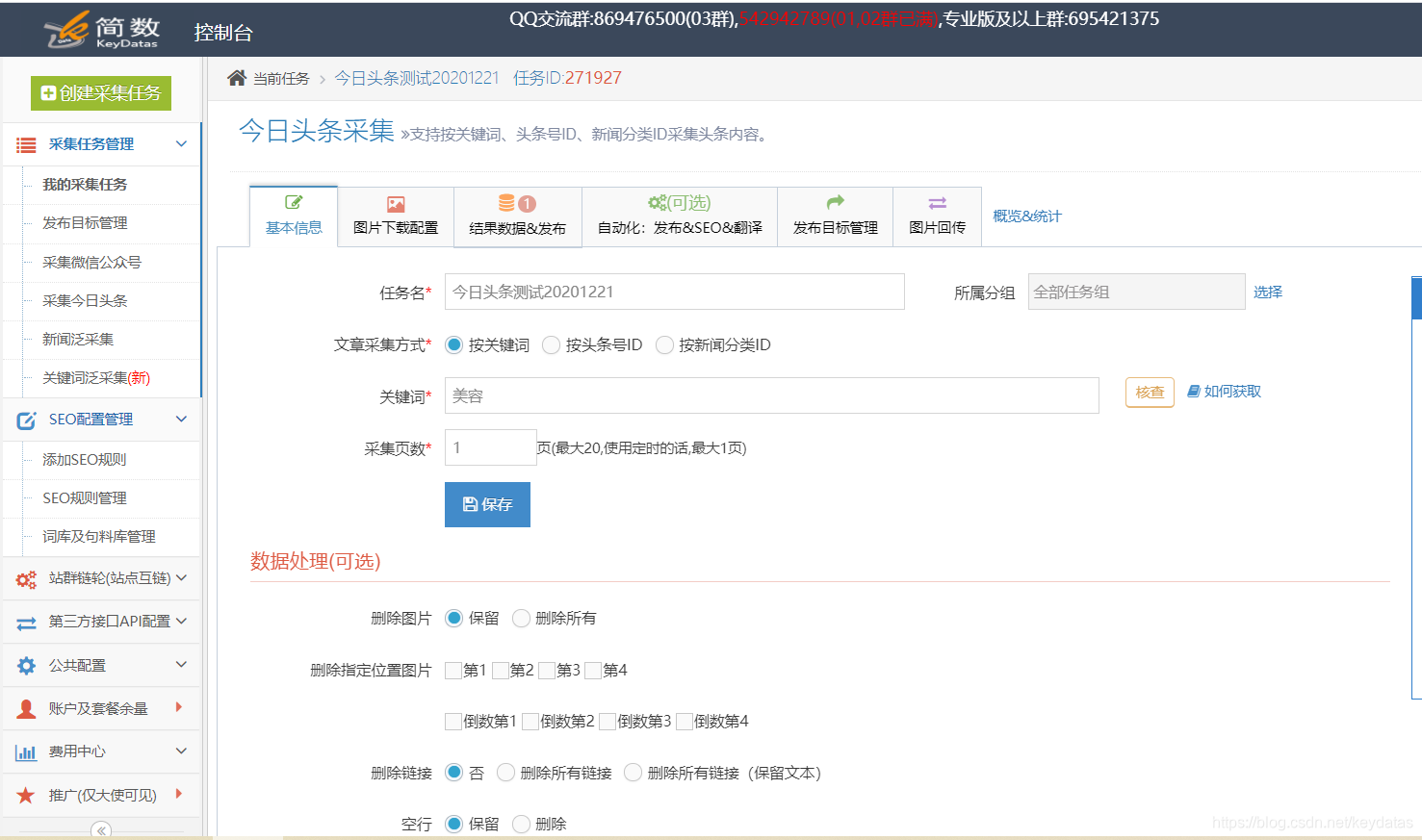Open 我的采集任务 in sidebar
The image size is (1422, 840).
click(85, 185)
